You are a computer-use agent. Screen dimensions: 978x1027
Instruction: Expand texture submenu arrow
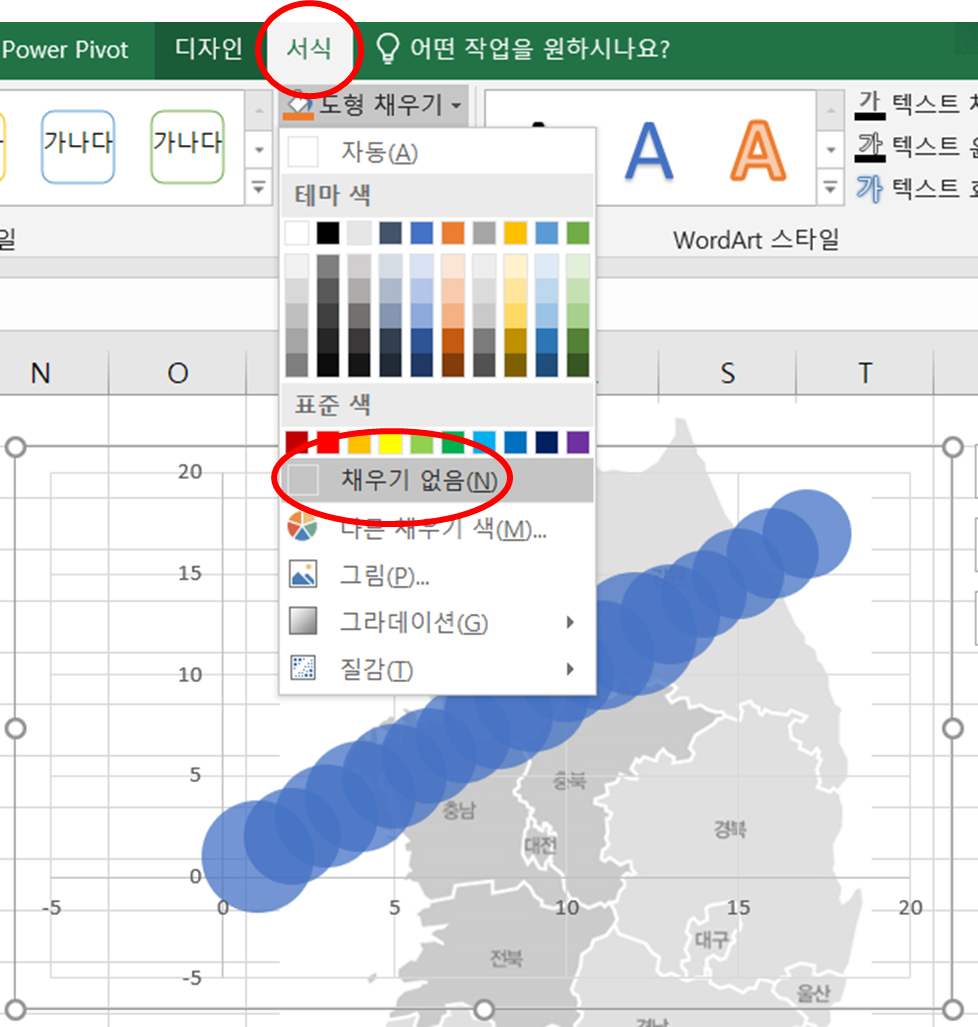tap(570, 669)
